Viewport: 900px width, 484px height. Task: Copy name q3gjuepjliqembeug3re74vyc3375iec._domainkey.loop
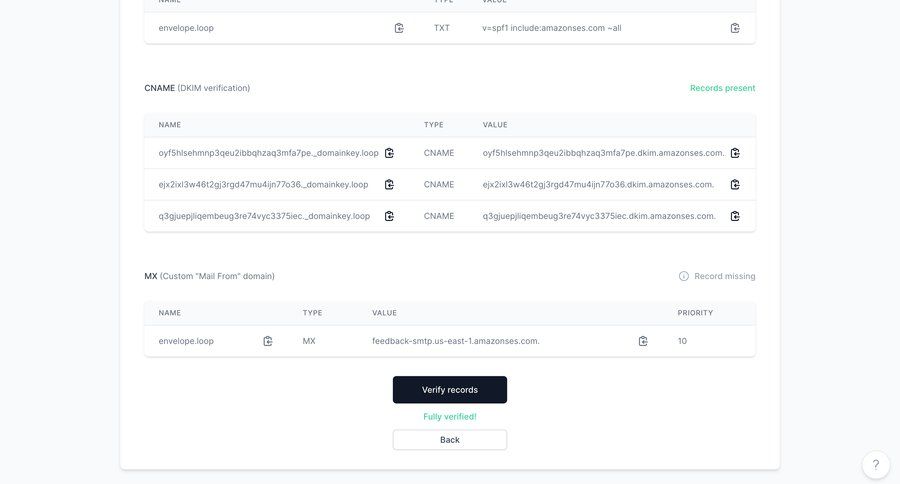pyautogui.click(x=389, y=216)
